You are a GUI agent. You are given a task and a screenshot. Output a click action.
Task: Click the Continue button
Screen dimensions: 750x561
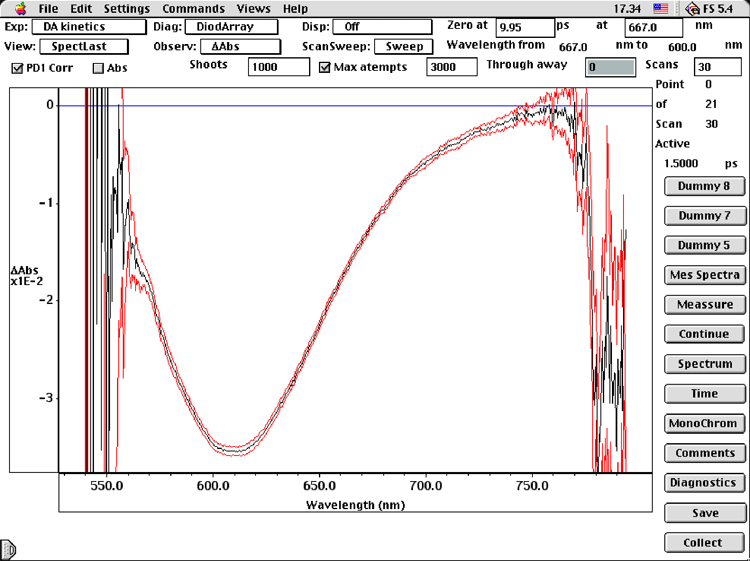tap(705, 334)
